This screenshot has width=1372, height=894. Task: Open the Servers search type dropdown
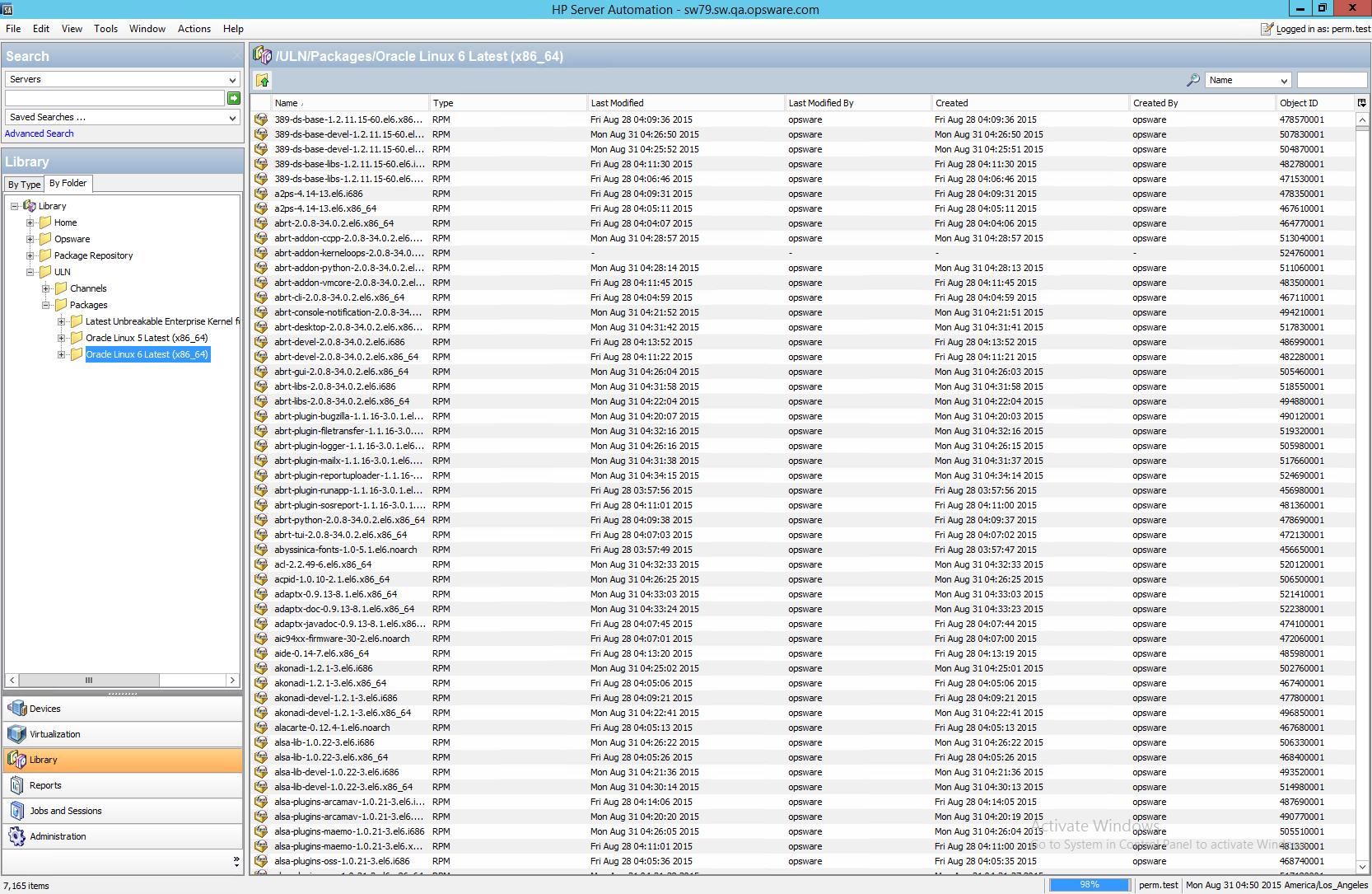(x=233, y=80)
